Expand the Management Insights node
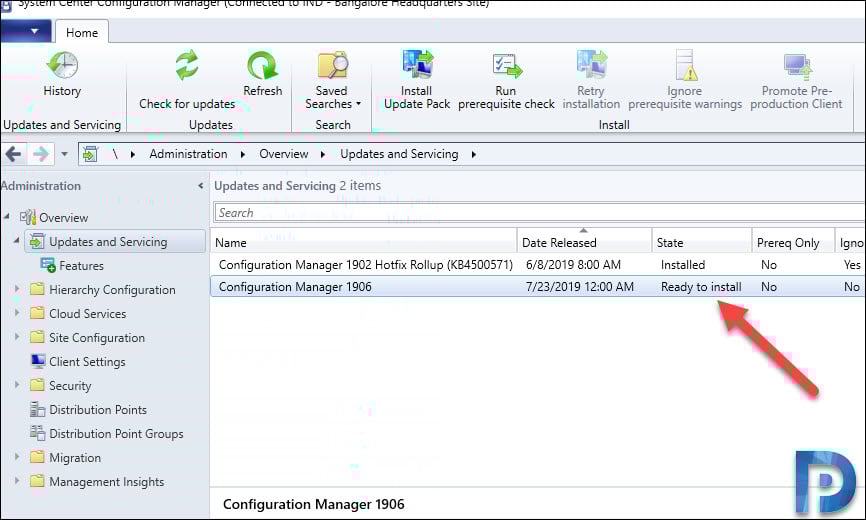Screen dimensions: 866x520 pyautogui.click(x=17, y=480)
